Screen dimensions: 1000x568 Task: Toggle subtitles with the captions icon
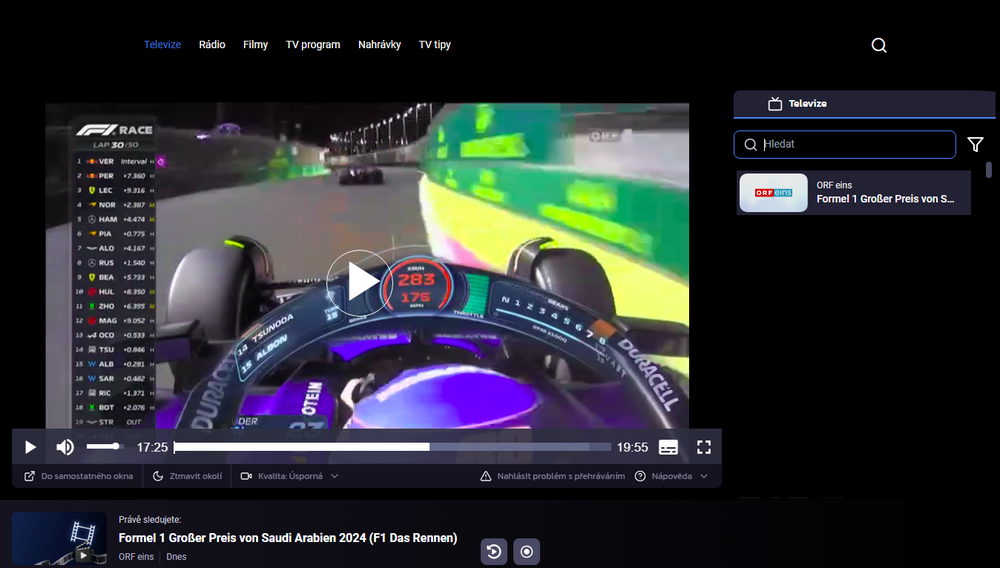click(x=669, y=447)
